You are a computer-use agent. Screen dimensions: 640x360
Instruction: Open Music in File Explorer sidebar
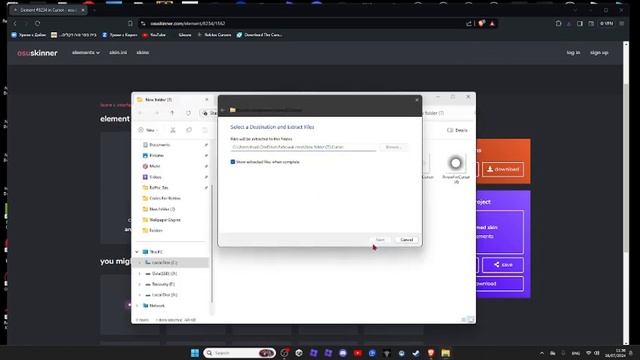[155, 166]
